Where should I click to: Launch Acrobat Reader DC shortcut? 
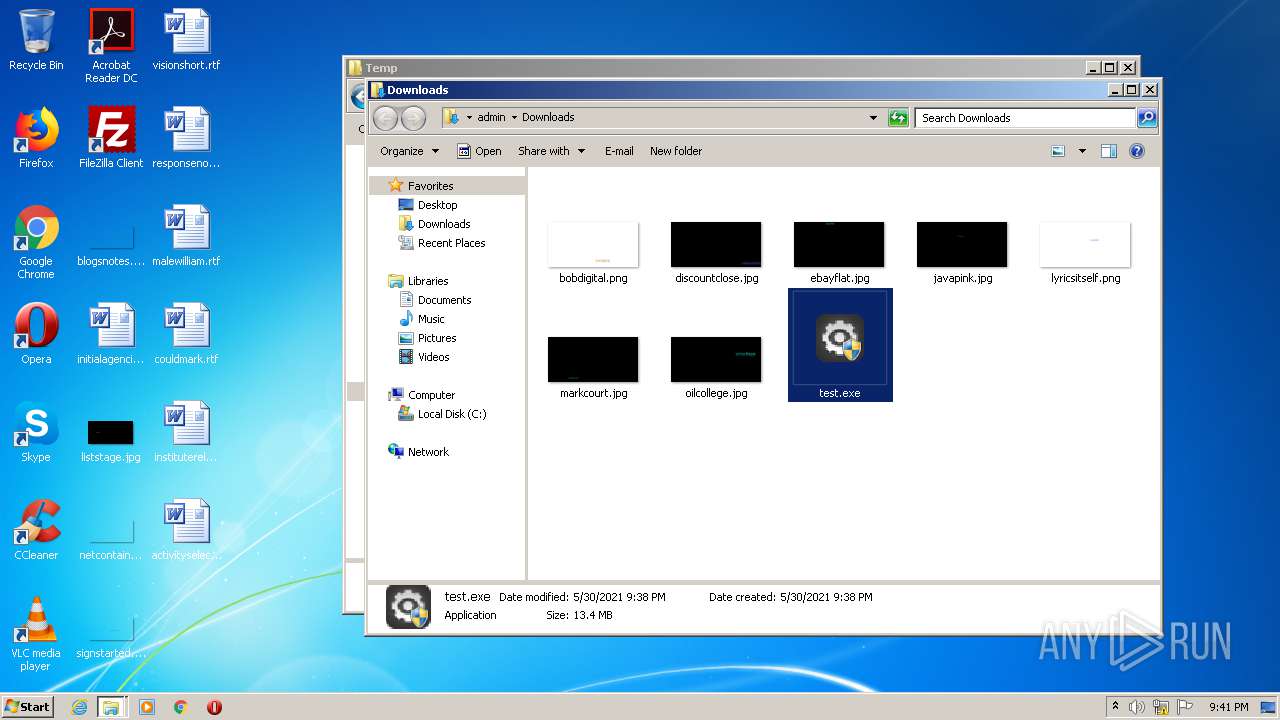coord(111,45)
